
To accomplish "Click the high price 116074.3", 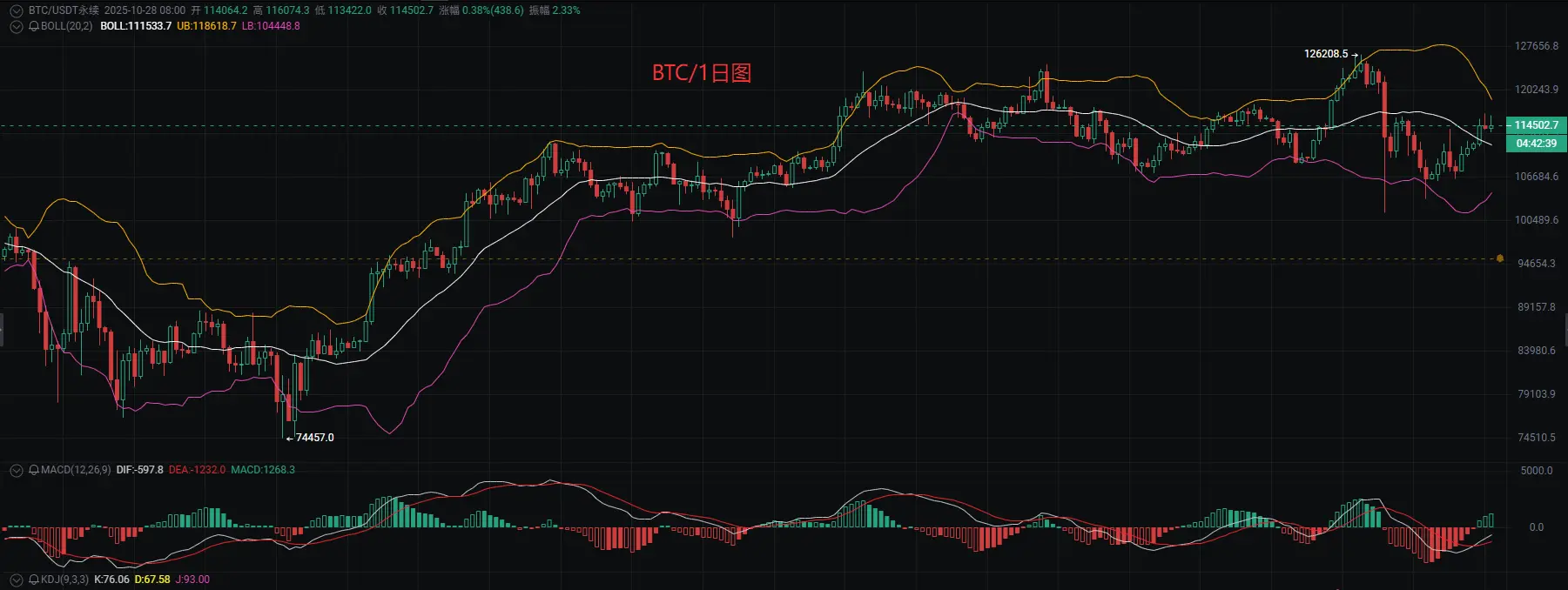I will 287,10.
